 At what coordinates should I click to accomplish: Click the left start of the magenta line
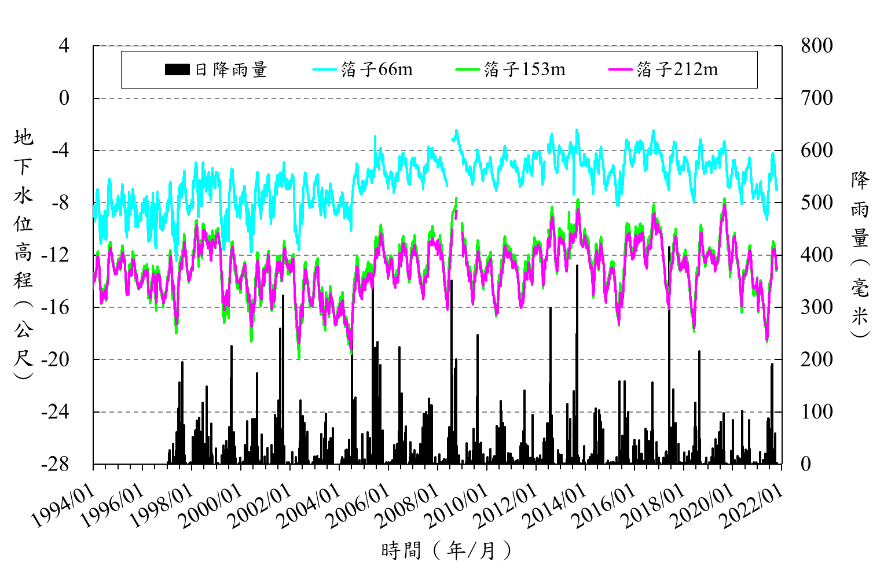click(x=94, y=284)
